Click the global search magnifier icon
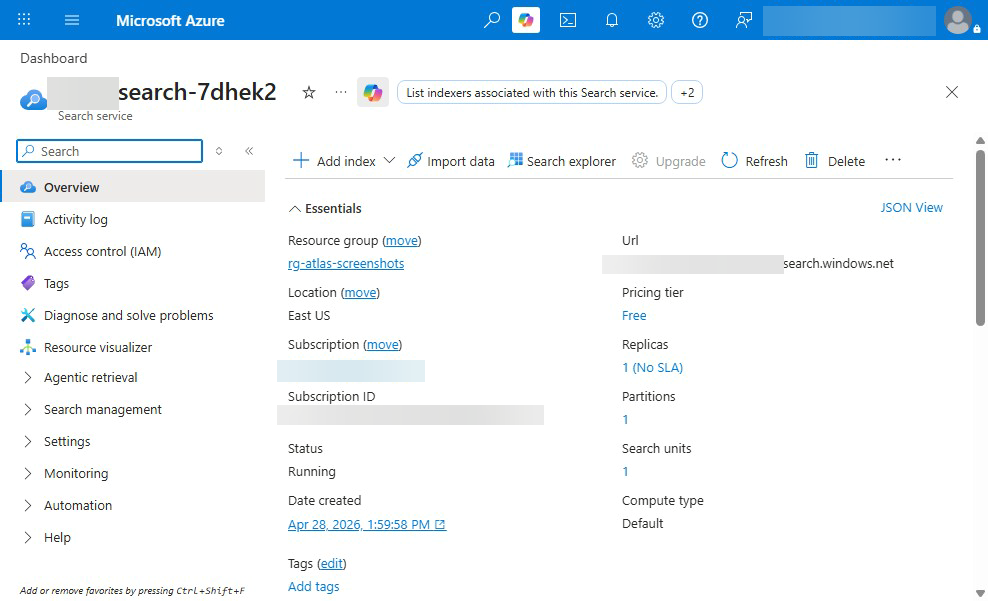The image size is (988, 601). 491,20
